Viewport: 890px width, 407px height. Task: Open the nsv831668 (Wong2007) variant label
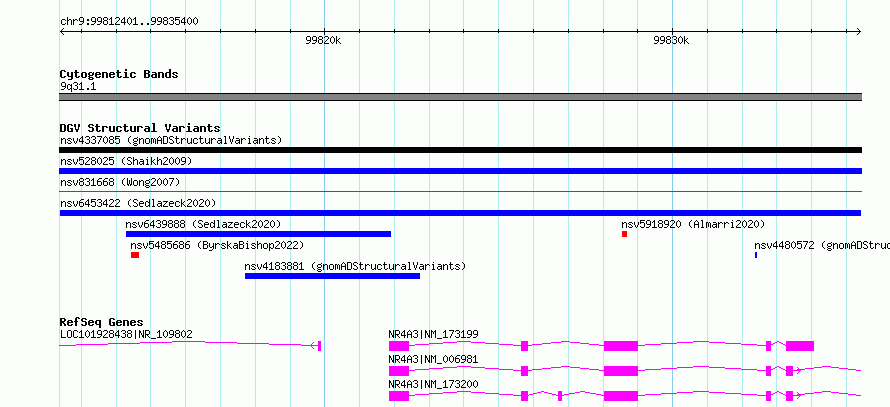(120, 182)
